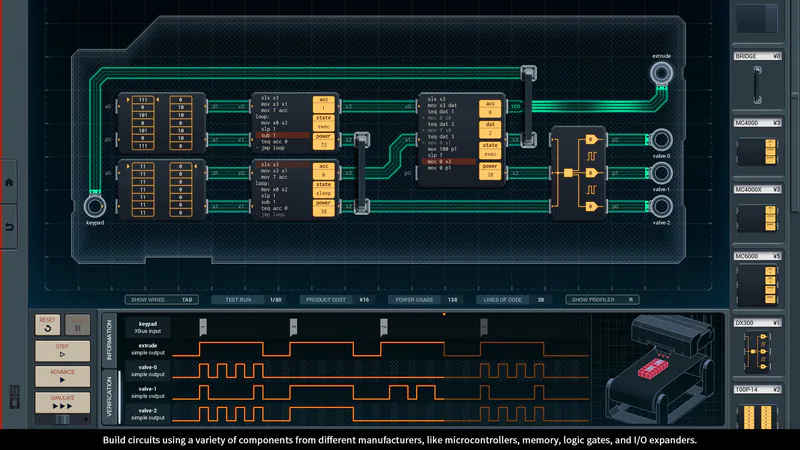This screenshot has height=450, width=800.
Task: Click the first keypad timeline marker labeled 1
Action: (203, 327)
